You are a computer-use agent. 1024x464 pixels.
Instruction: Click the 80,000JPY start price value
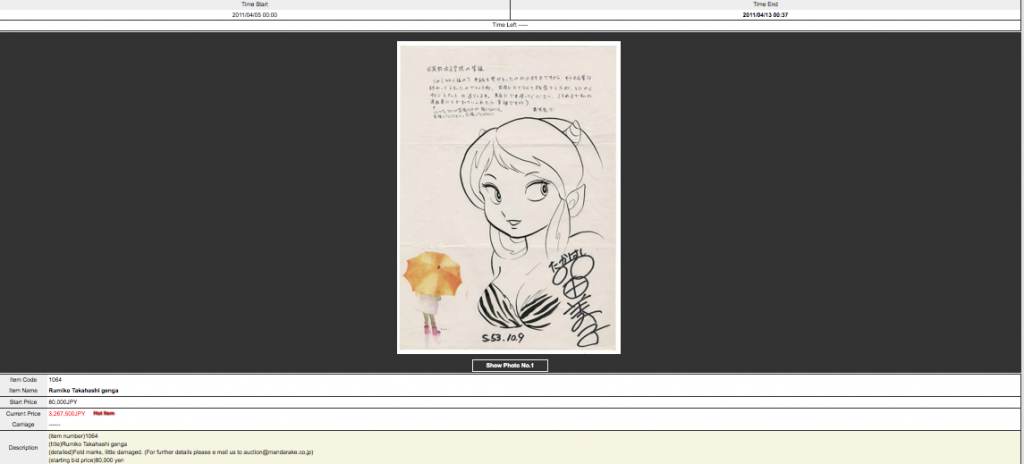(x=63, y=402)
